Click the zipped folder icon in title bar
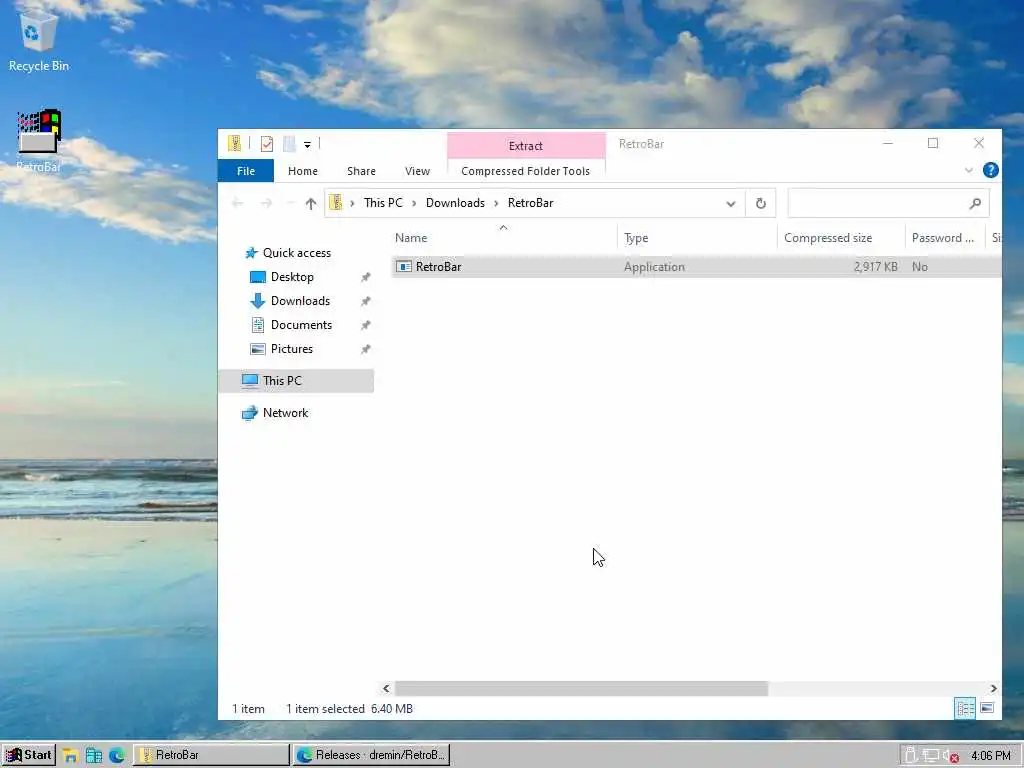This screenshot has width=1024, height=768. (x=234, y=144)
